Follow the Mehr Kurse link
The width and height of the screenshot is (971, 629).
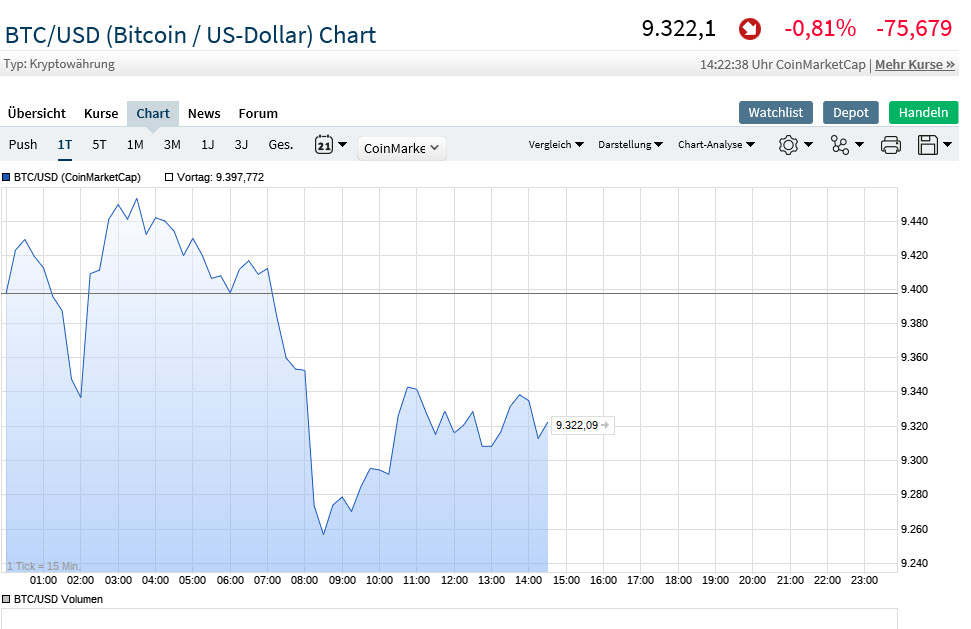coord(915,64)
